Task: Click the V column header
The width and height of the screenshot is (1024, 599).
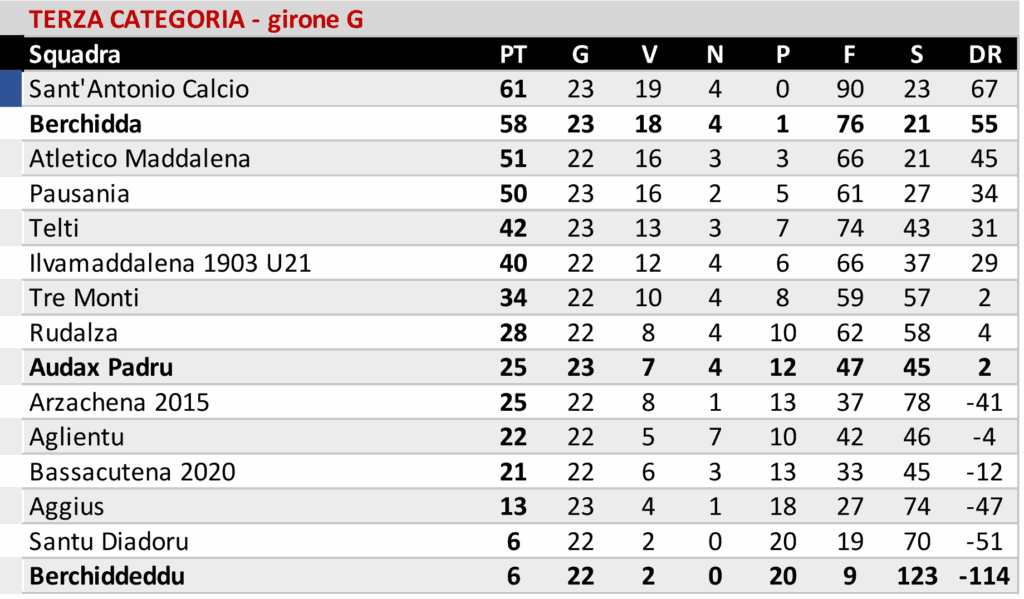Action: click(x=648, y=54)
